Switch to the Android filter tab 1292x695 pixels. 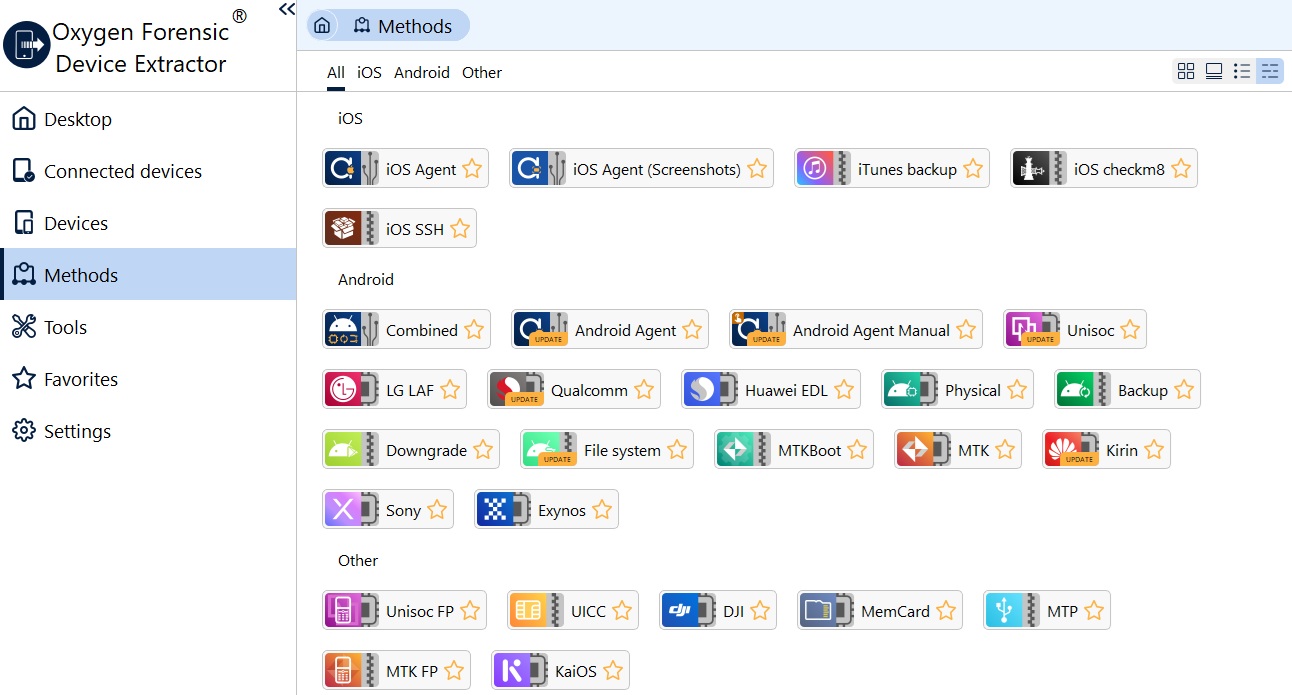(422, 72)
